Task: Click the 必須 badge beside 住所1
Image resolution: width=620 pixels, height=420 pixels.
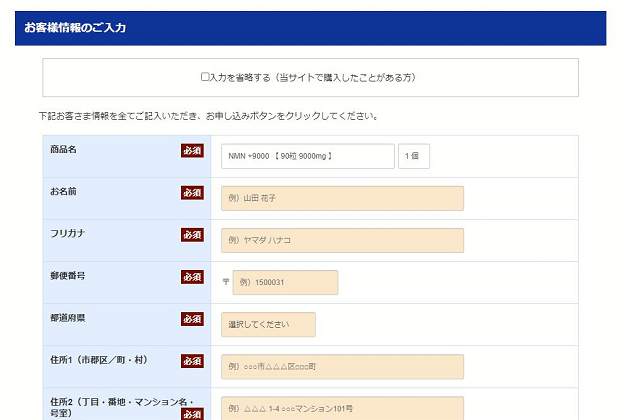Action: tap(192, 361)
